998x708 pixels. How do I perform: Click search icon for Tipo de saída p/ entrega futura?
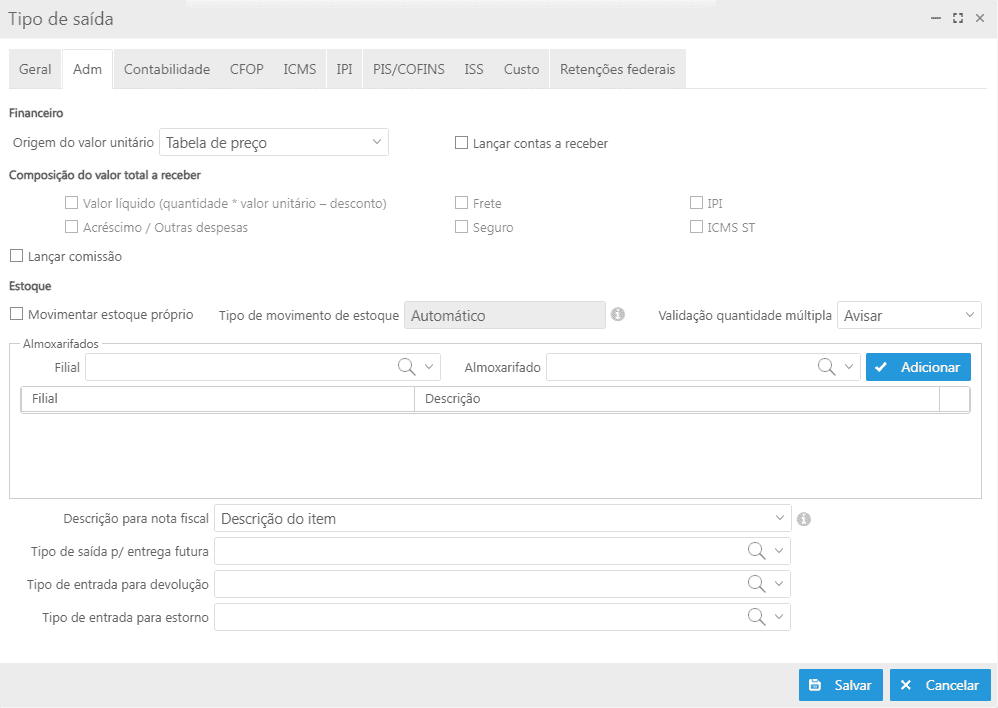click(x=756, y=551)
